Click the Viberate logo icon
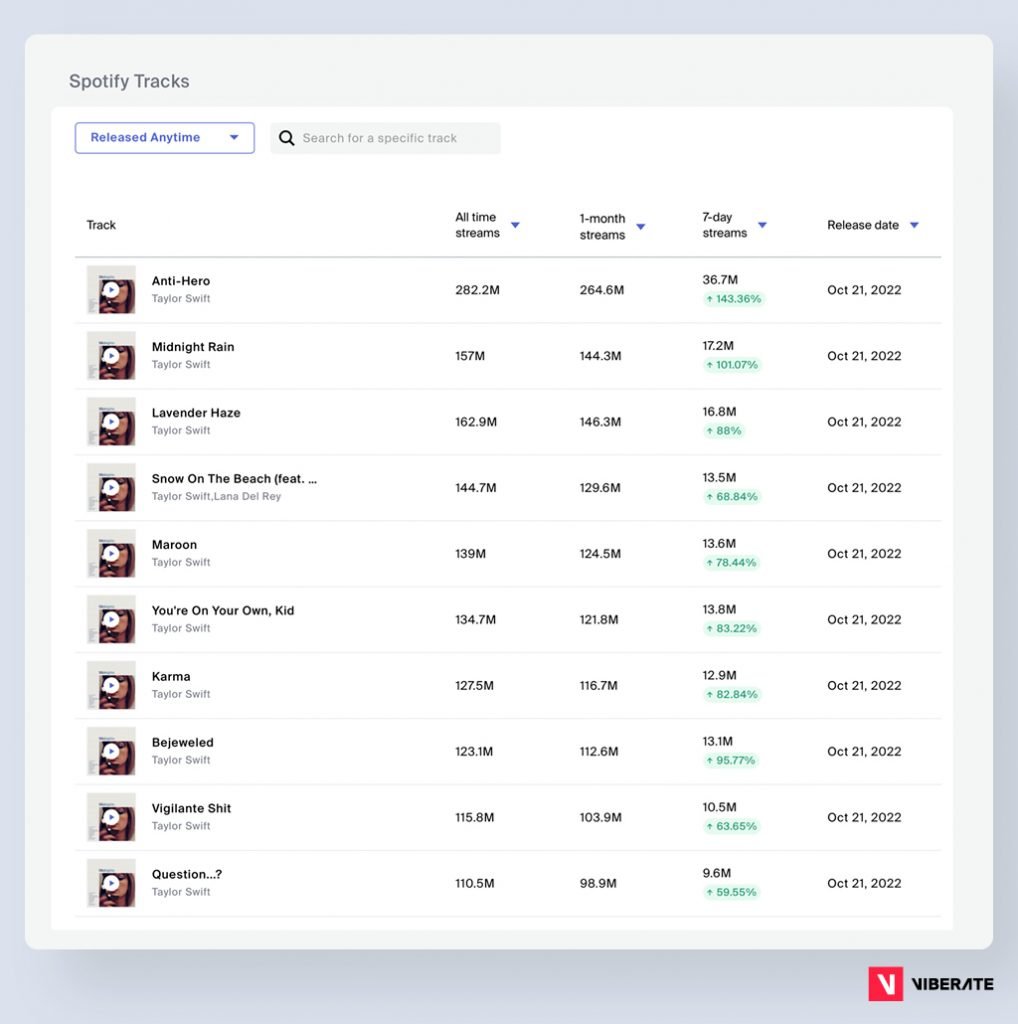This screenshot has height=1024, width=1018. click(x=885, y=984)
